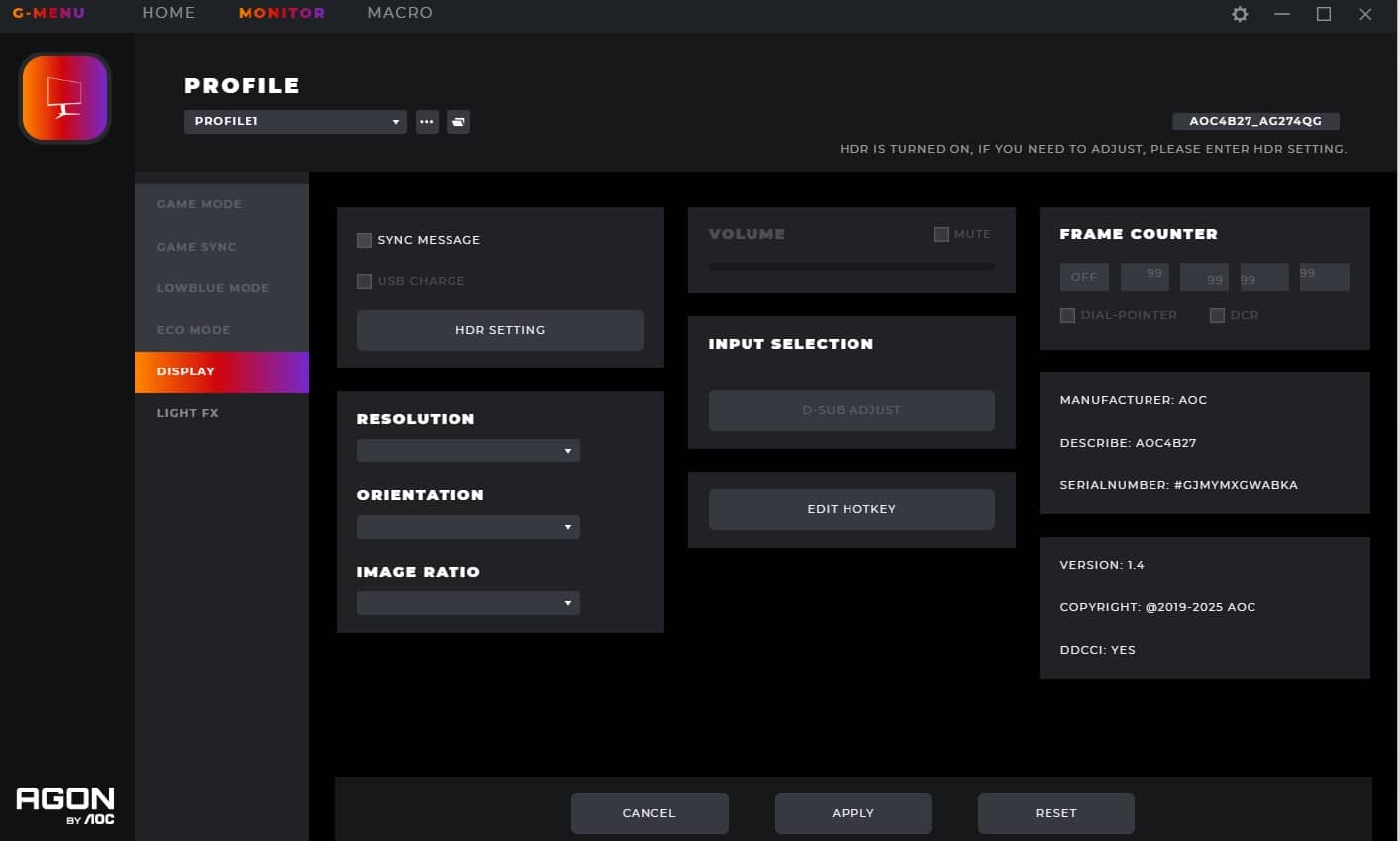The image size is (1400, 841).
Task: Click the HDR Setting button
Action: click(500, 330)
